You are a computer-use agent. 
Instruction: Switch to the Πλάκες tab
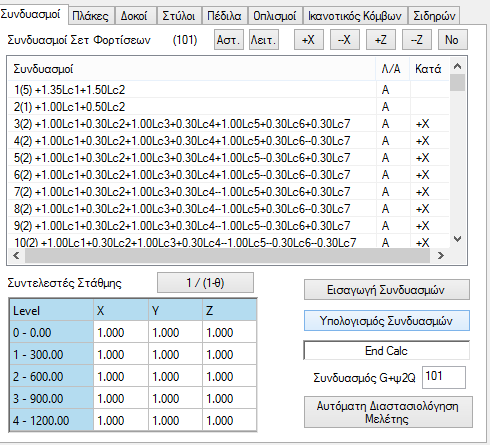[x=91, y=16]
